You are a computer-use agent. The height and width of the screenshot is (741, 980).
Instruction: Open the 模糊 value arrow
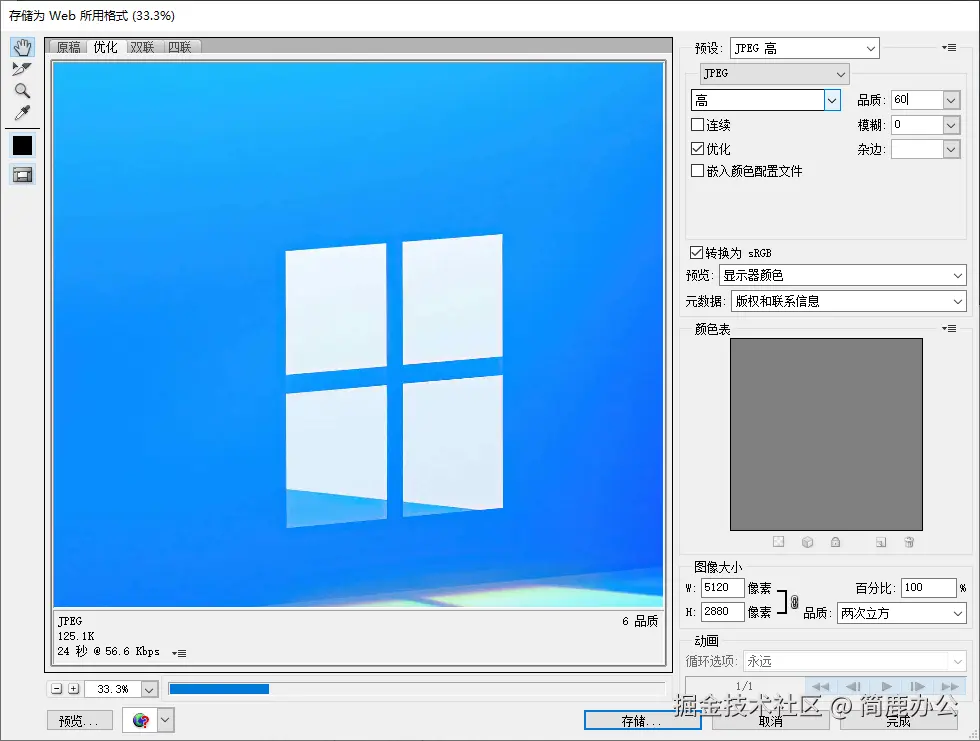pyautogui.click(x=951, y=125)
